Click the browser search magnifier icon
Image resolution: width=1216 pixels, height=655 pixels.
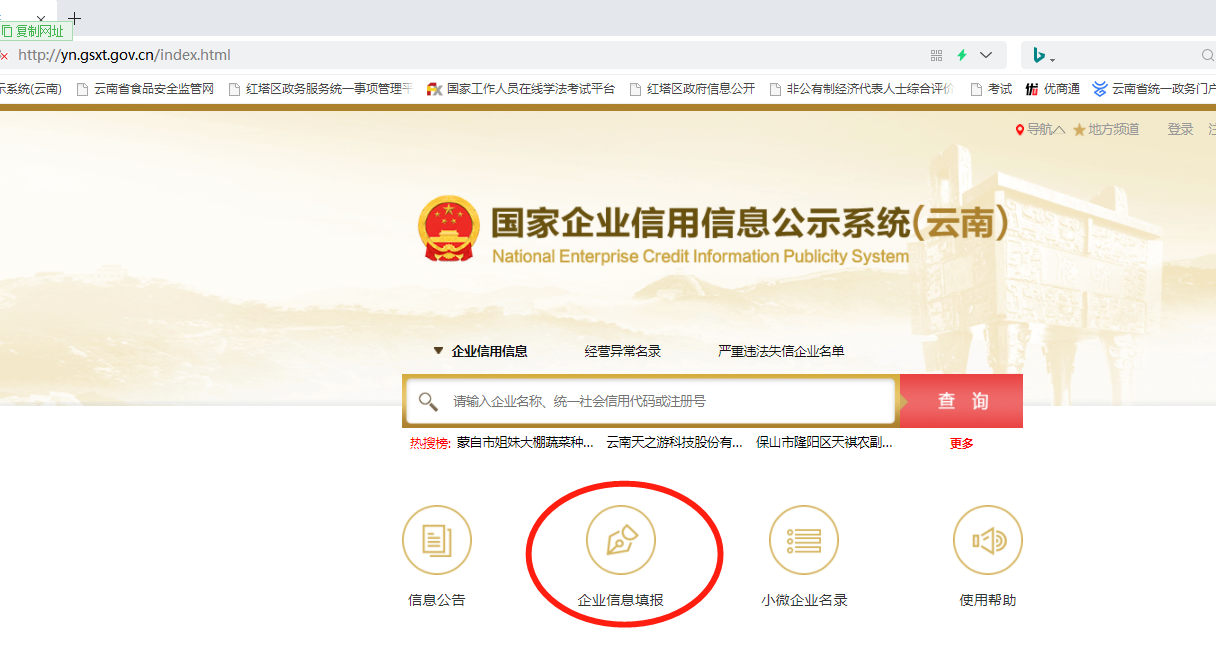(x=1208, y=55)
